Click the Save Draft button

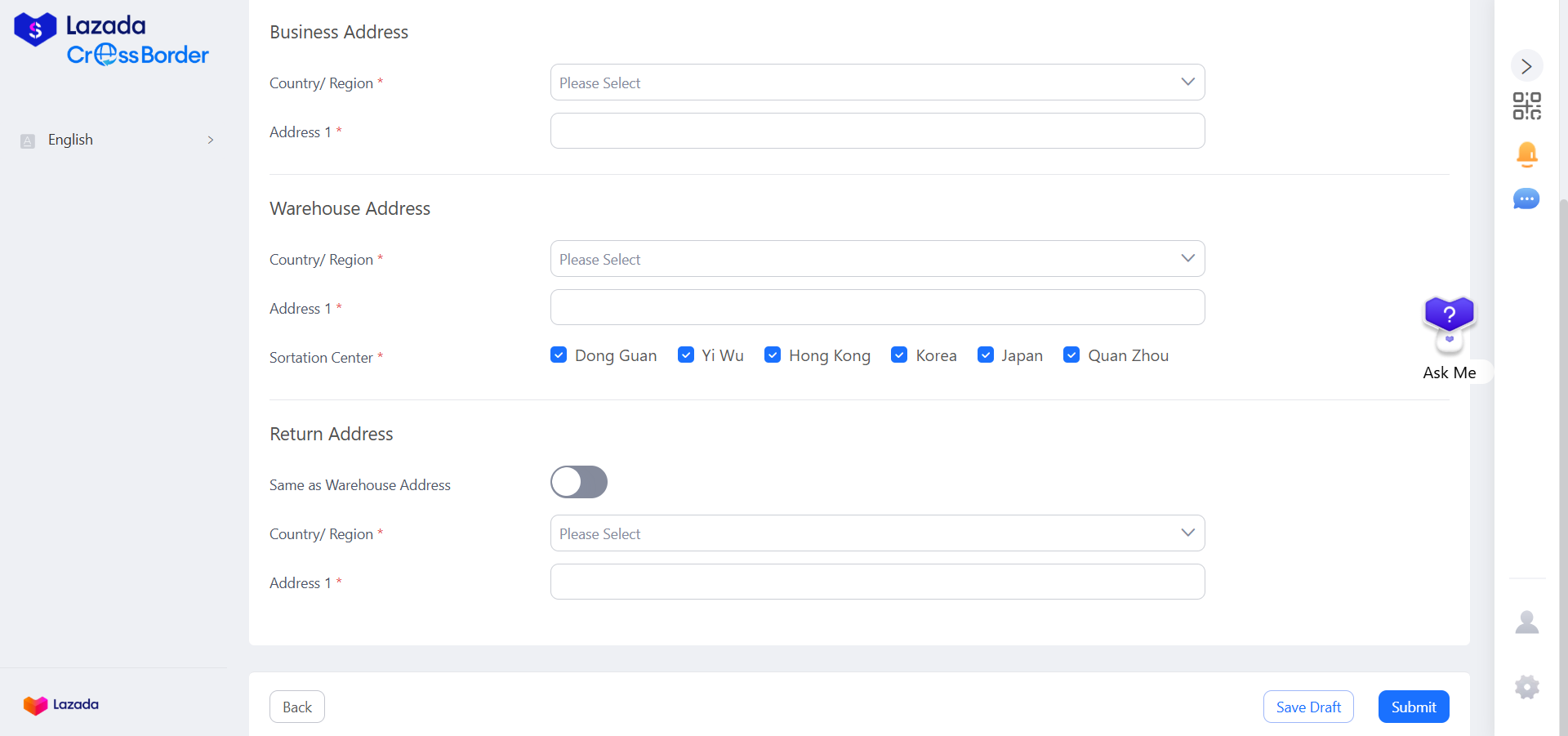[x=1307, y=707]
